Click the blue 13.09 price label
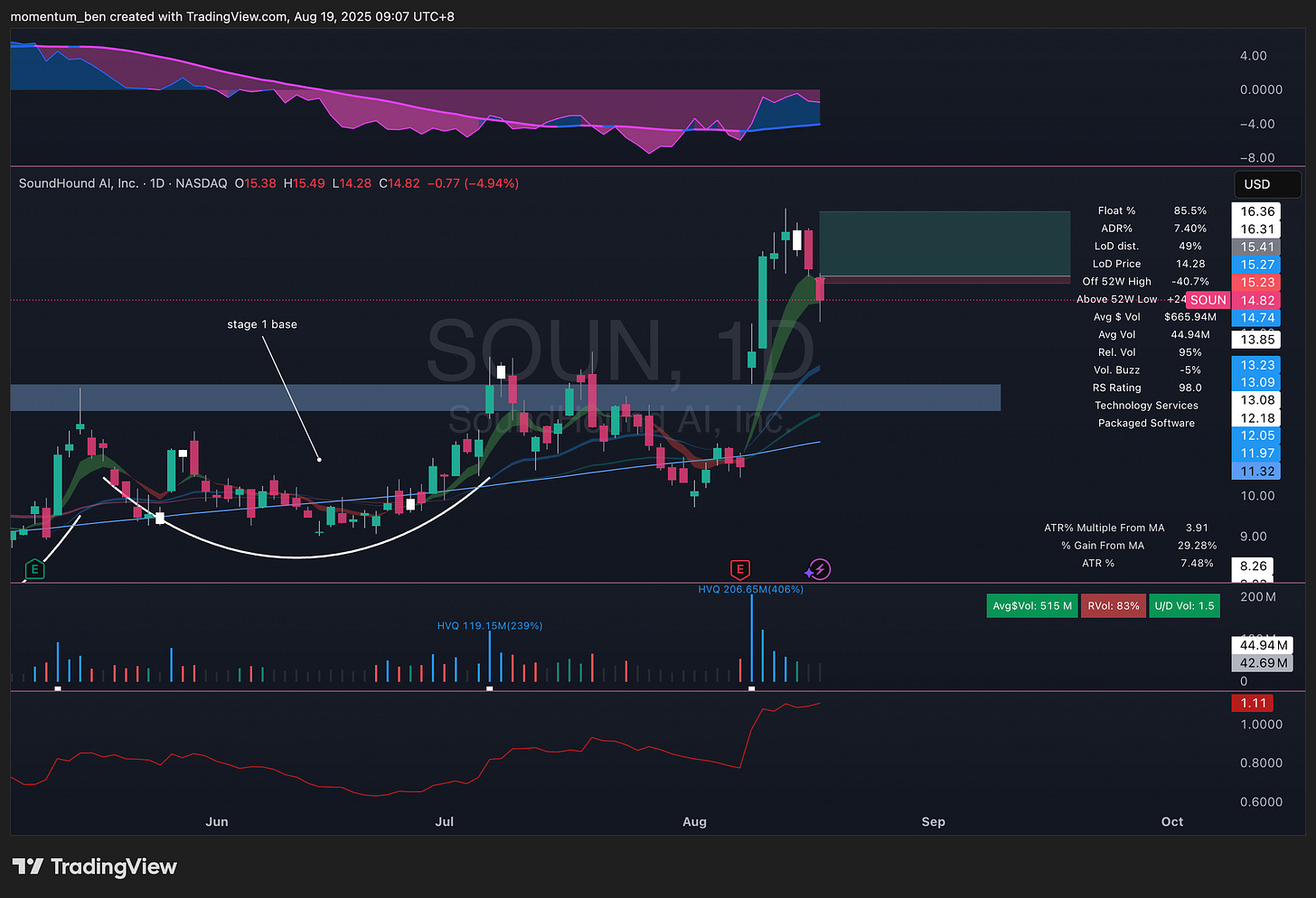The height and width of the screenshot is (898, 1316). [1257, 382]
